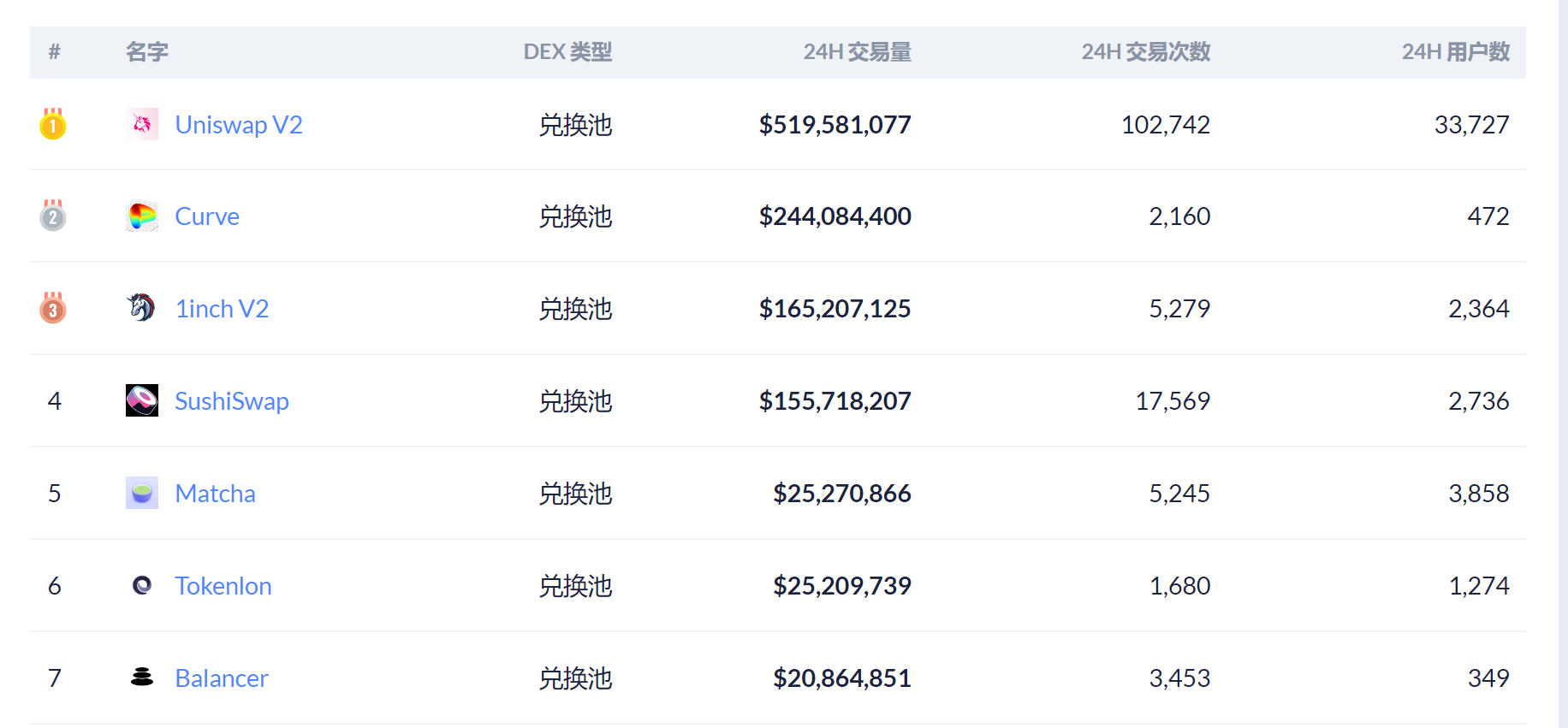
Task: Click the gold rank 1 medal
Action: coord(53,124)
